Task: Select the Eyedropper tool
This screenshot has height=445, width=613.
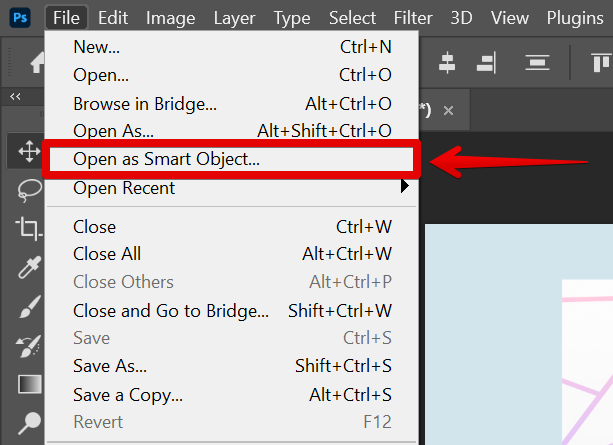Action: click(x=28, y=268)
